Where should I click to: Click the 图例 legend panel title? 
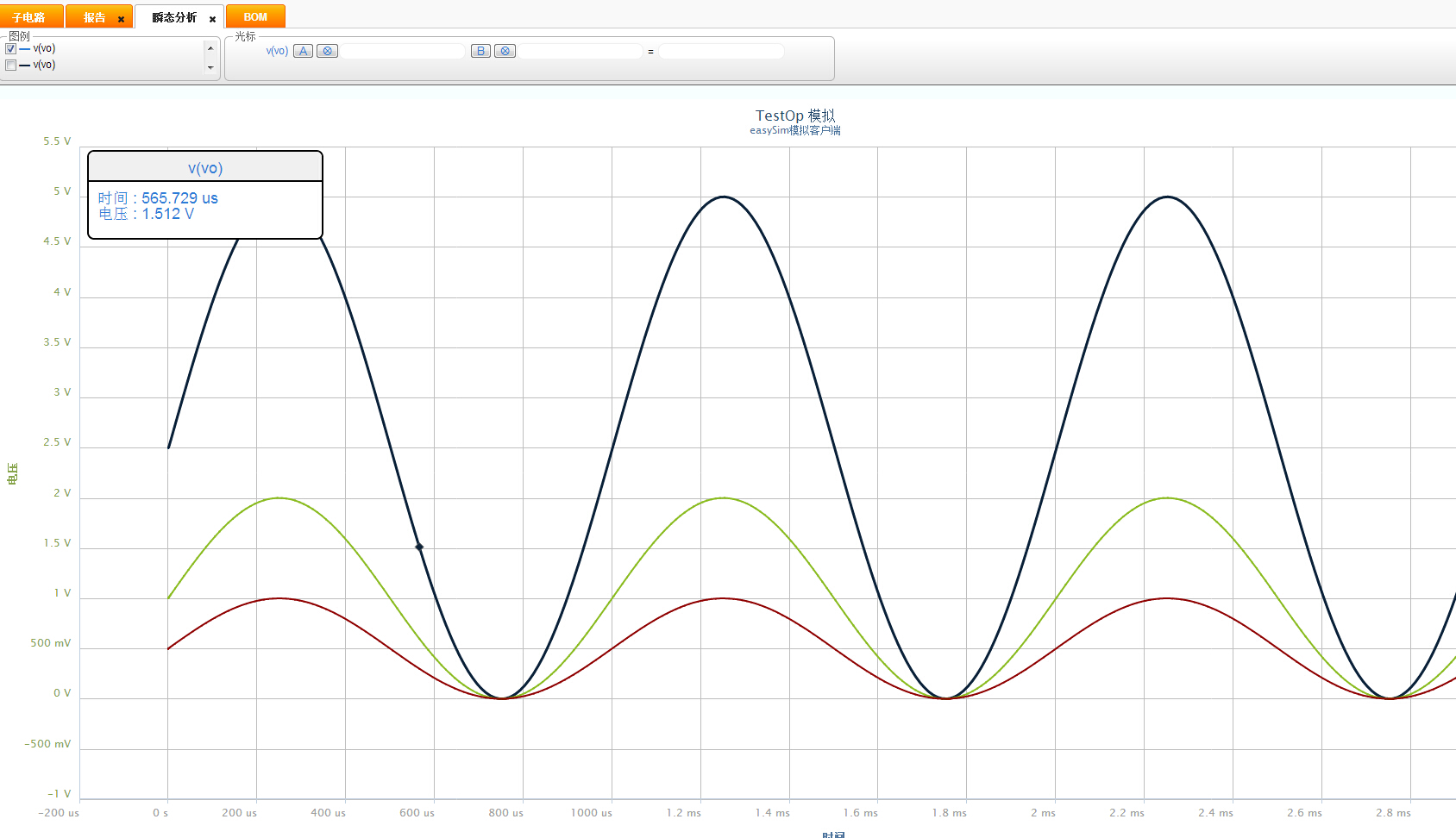(x=19, y=36)
